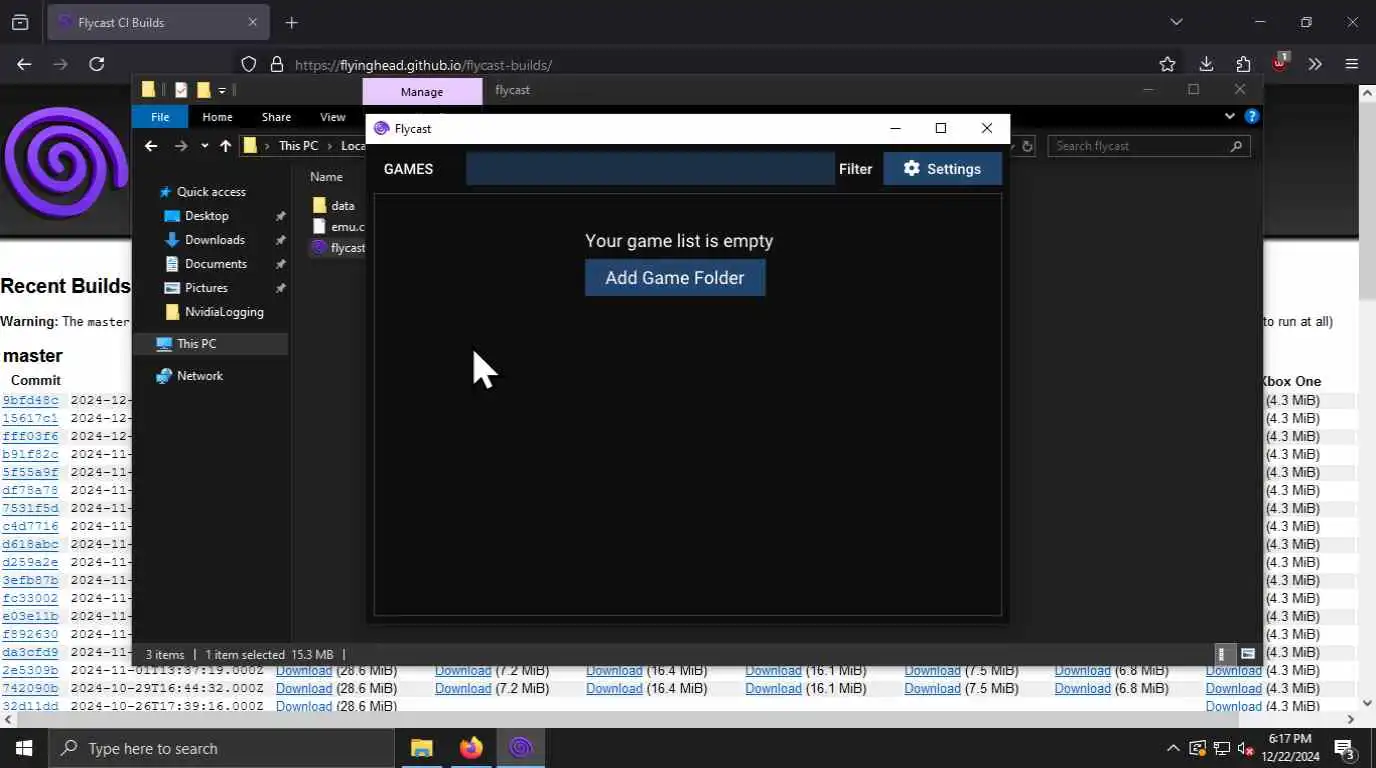This screenshot has height=768, width=1376.
Task: Open Flycast Settings via the gear button
Action: pos(942,169)
